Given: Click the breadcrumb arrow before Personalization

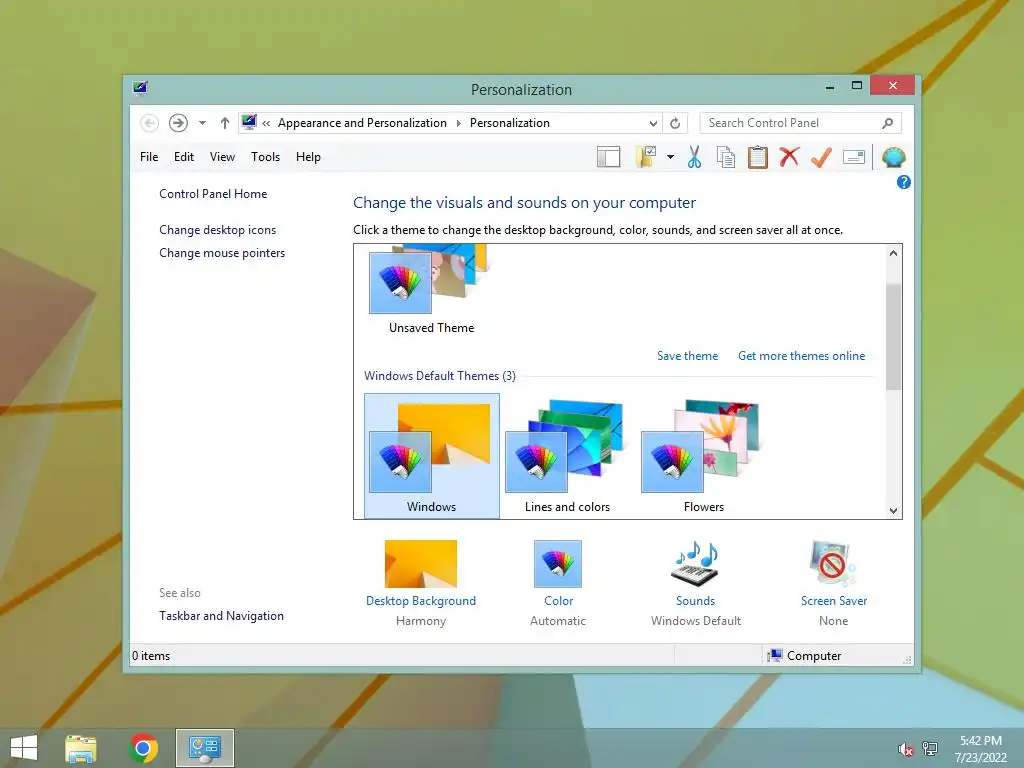Looking at the screenshot, I should coord(458,123).
